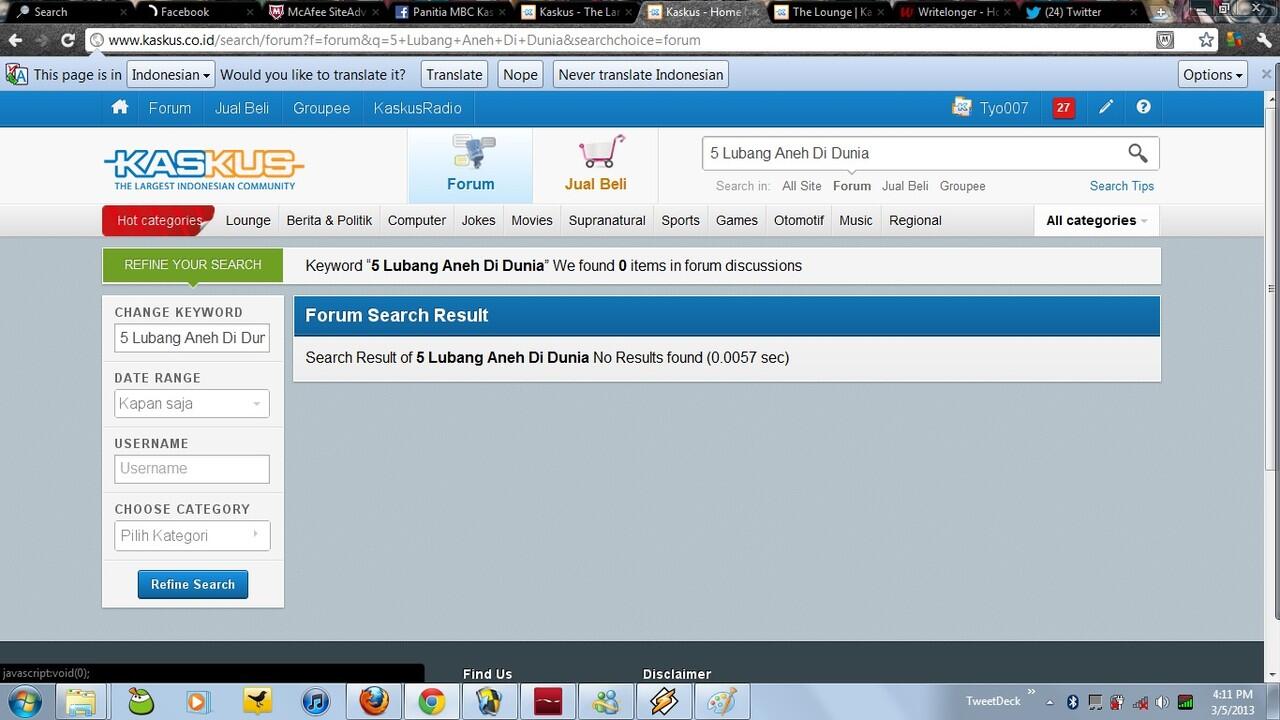
Task: Click the search magnifier icon
Action: point(1137,153)
